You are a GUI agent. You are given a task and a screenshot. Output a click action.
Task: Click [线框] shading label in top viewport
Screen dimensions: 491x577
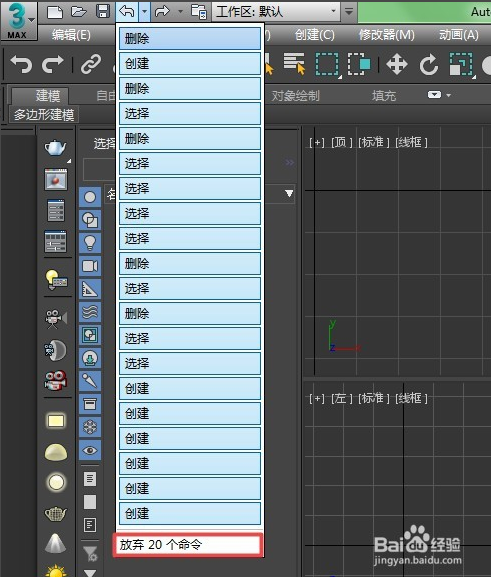(x=411, y=142)
